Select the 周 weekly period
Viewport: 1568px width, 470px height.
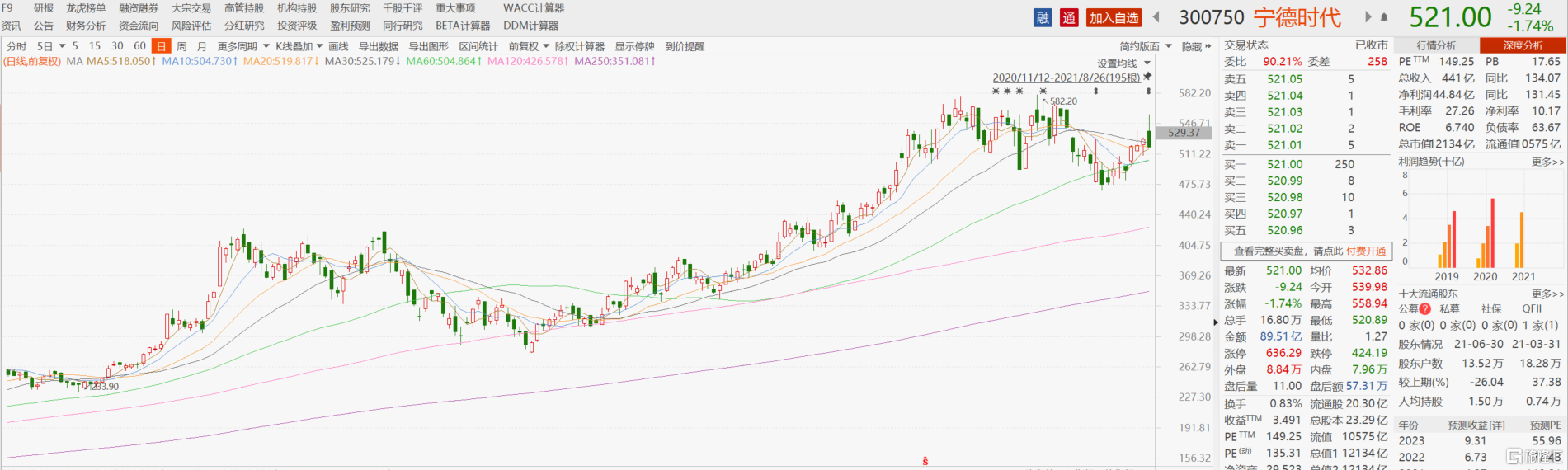point(181,47)
